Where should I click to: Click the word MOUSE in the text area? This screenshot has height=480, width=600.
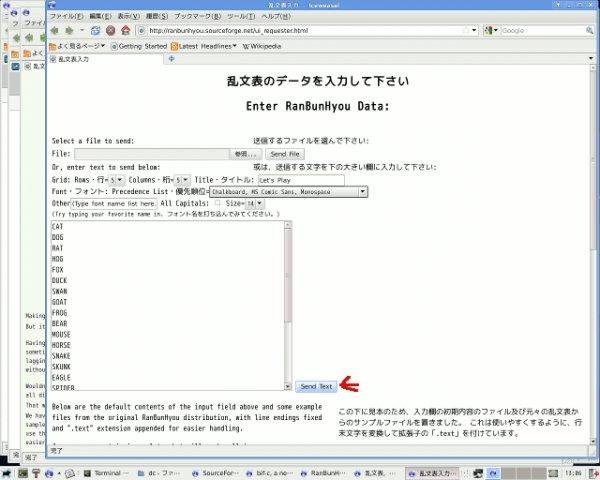coord(61,334)
